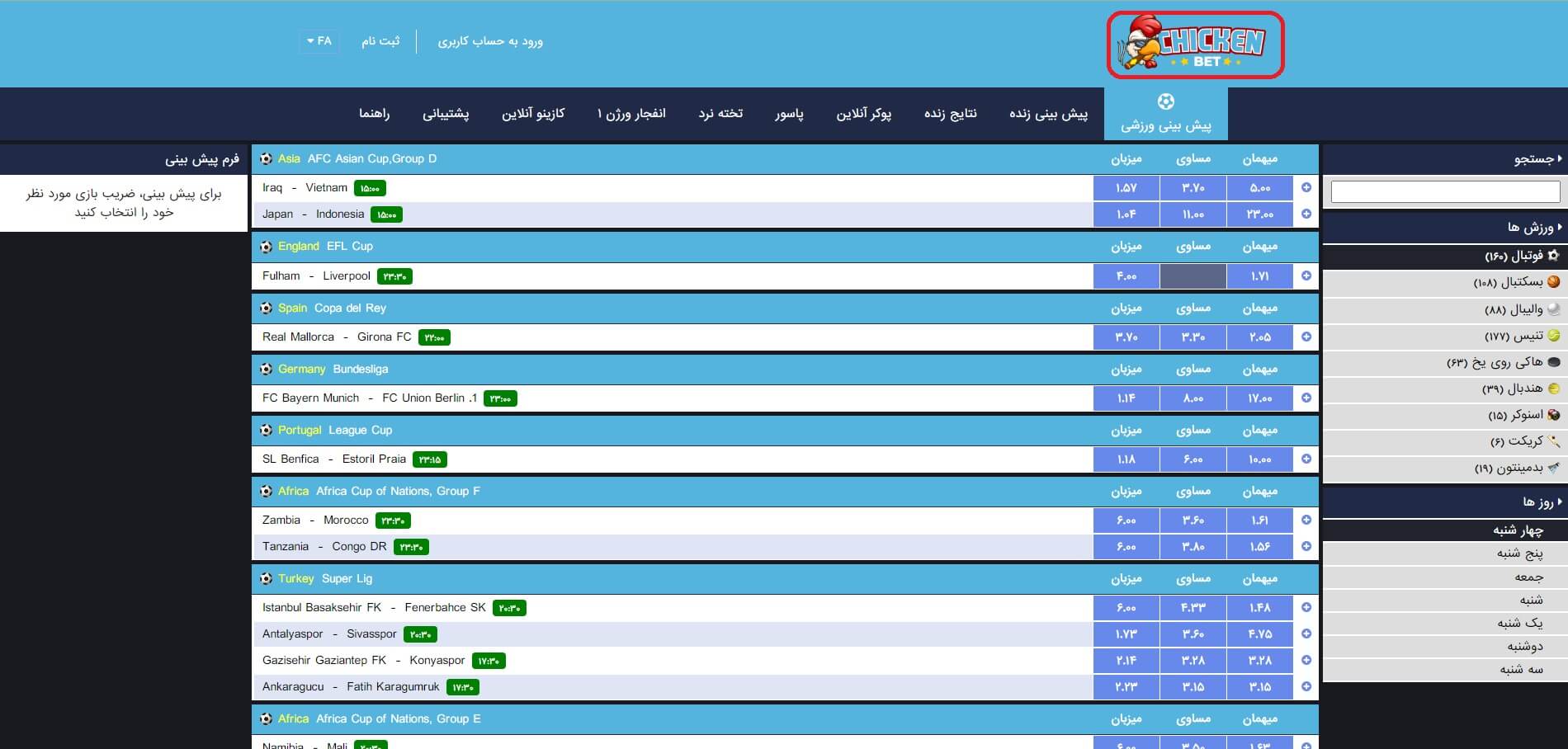
Task: Pick home odds for Iraq - Vietnam
Action: [1126, 188]
